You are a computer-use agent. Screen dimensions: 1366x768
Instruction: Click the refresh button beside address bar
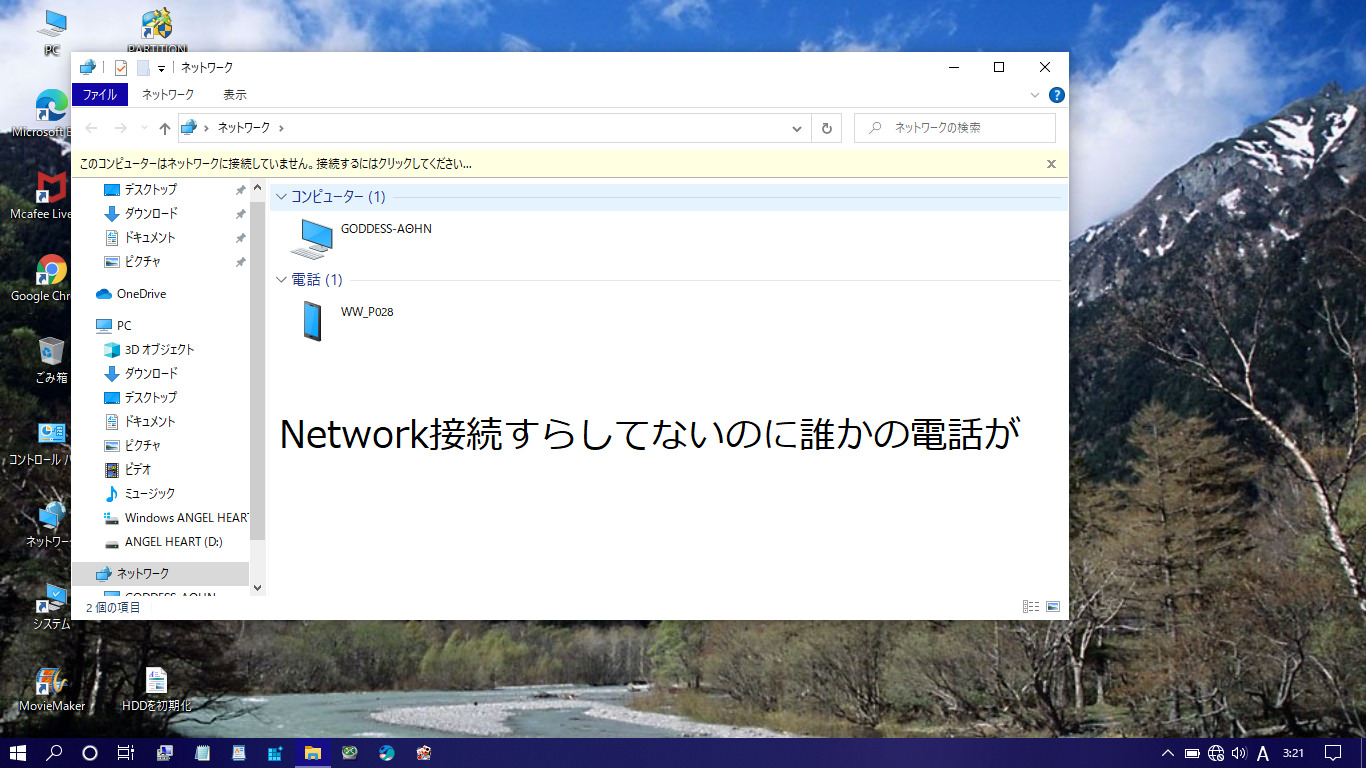pos(826,128)
